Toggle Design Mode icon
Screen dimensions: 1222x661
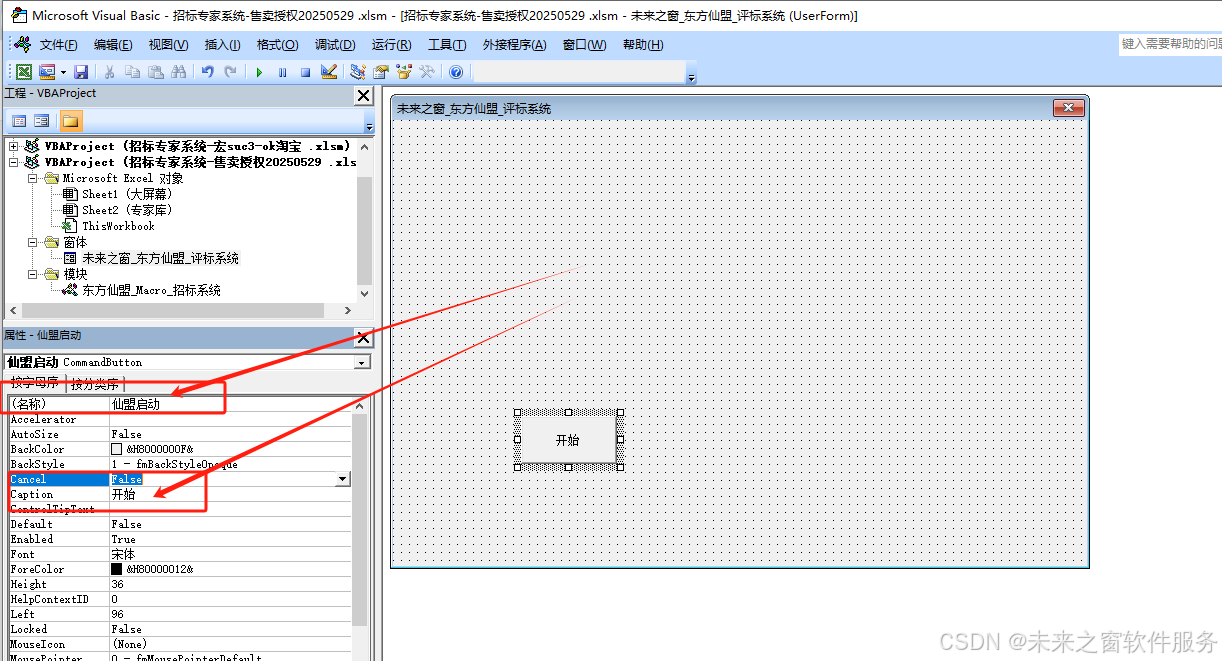click(x=329, y=72)
